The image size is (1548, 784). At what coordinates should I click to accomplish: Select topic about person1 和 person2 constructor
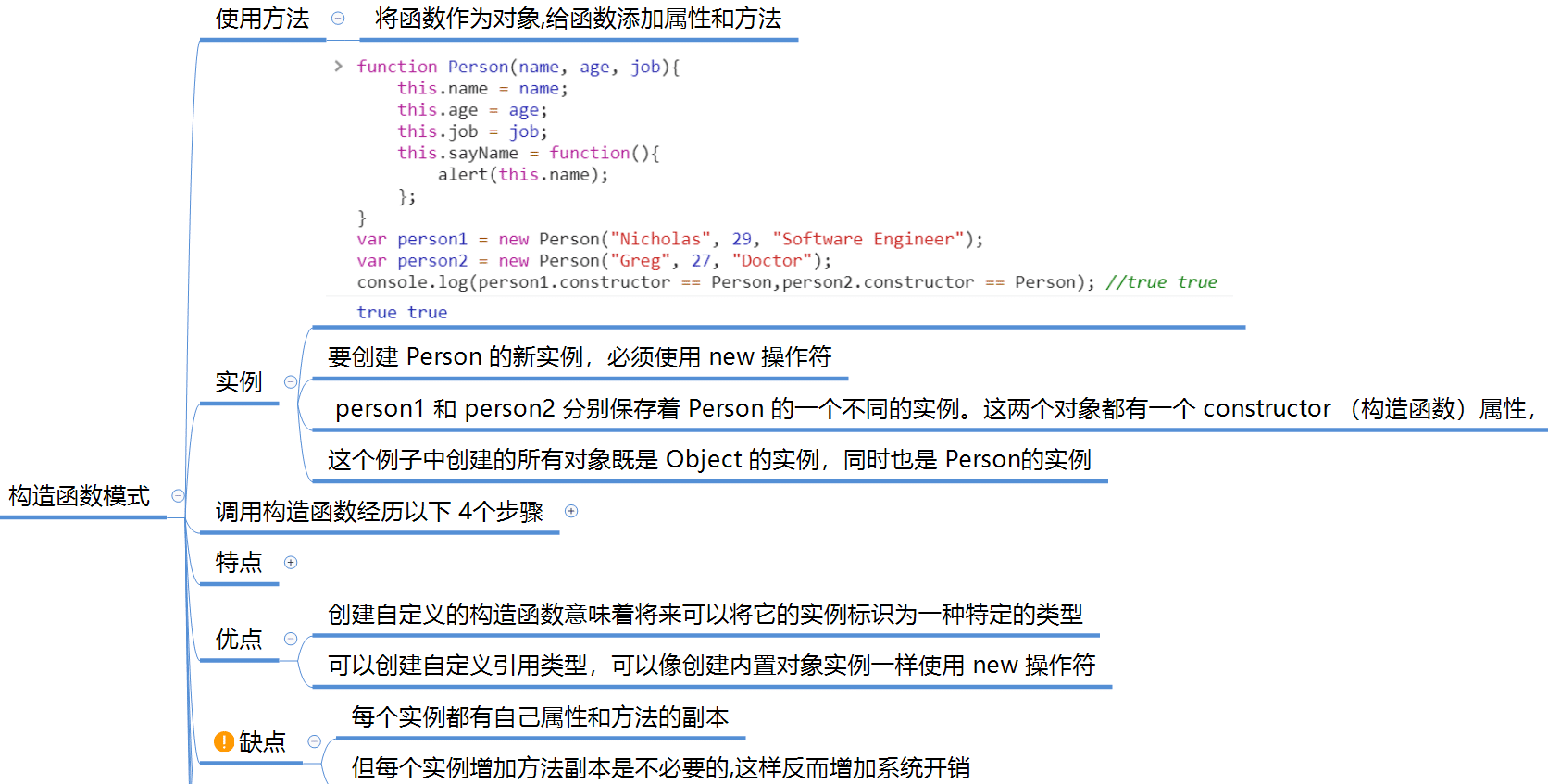[935, 408]
